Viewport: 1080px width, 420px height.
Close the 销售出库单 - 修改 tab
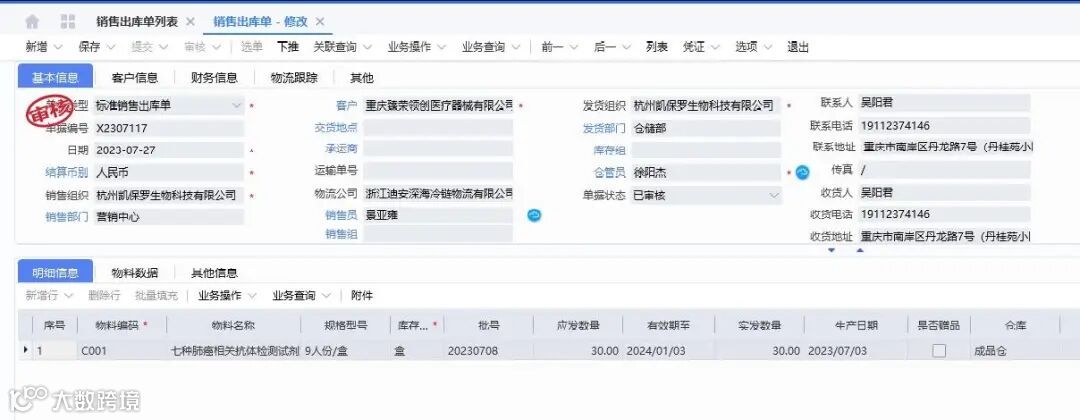coord(320,22)
